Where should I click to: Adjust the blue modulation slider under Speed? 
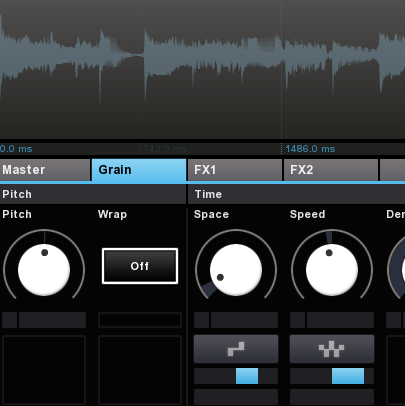click(x=332, y=376)
